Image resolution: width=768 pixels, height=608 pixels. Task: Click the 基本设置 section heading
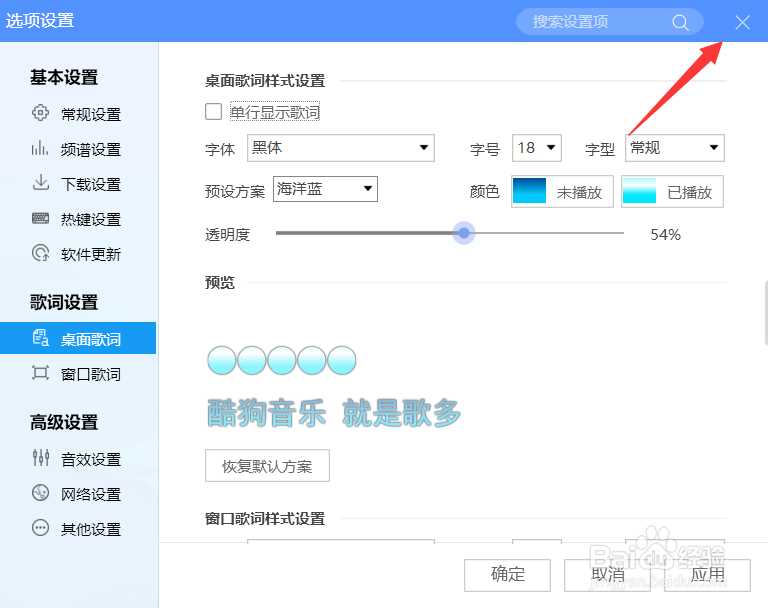click(64, 77)
